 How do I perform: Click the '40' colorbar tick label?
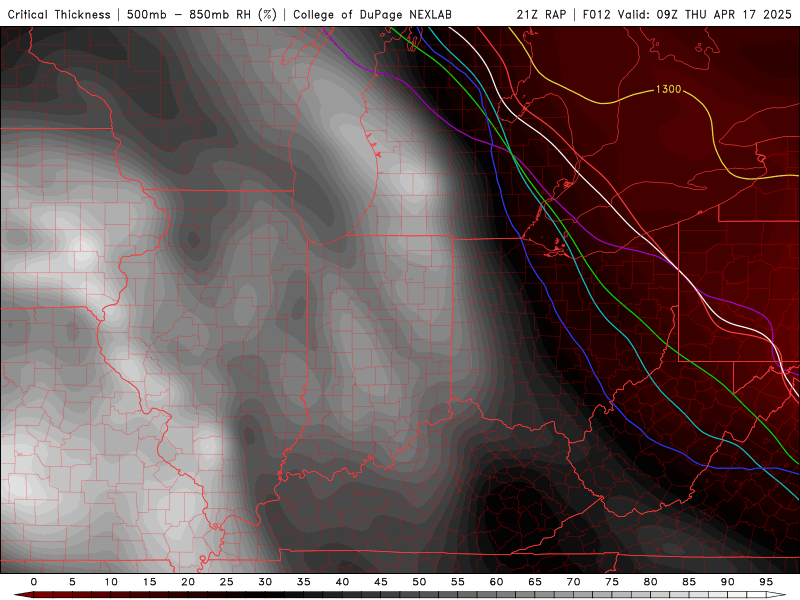pyautogui.click(x=342, y=582)
